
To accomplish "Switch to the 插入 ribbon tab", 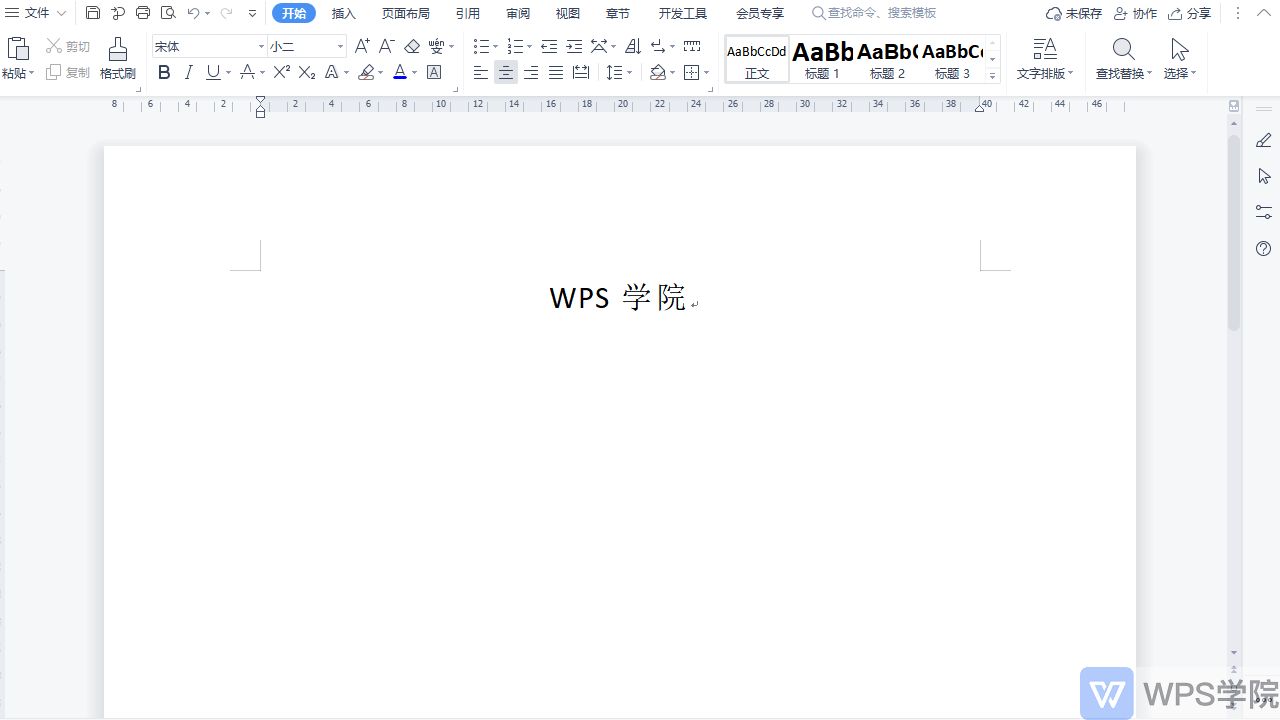I will [344, 13].
